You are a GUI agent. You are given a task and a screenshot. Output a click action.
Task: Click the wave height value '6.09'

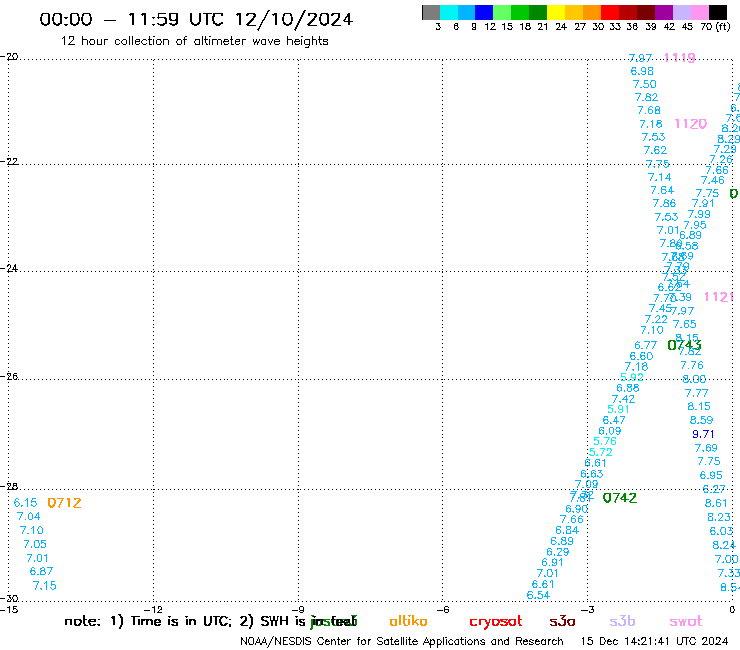pyautogui.click(x=610, y=431)
